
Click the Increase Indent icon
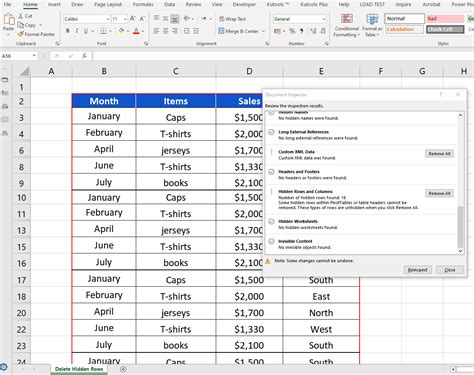coord(196,31)
